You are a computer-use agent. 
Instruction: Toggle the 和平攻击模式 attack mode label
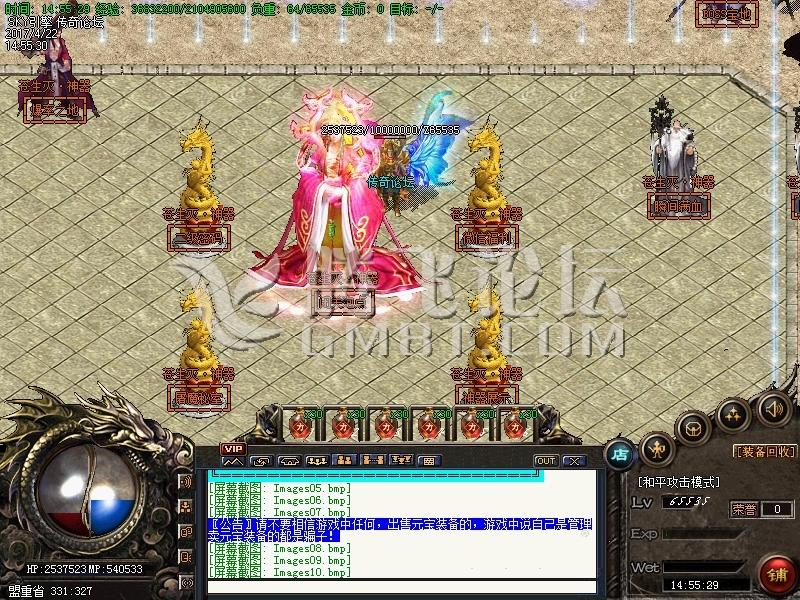coord(679,482)
